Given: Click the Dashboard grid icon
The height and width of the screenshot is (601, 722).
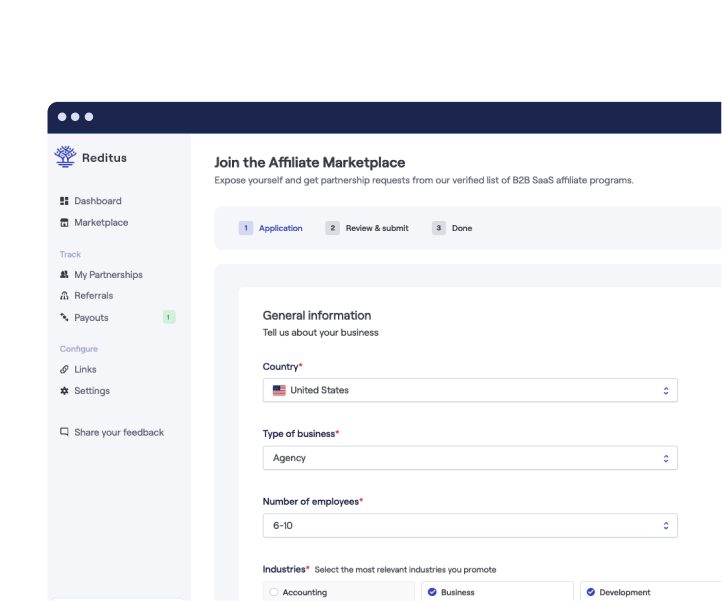Looking at the screenshot, I should [65, 201].
